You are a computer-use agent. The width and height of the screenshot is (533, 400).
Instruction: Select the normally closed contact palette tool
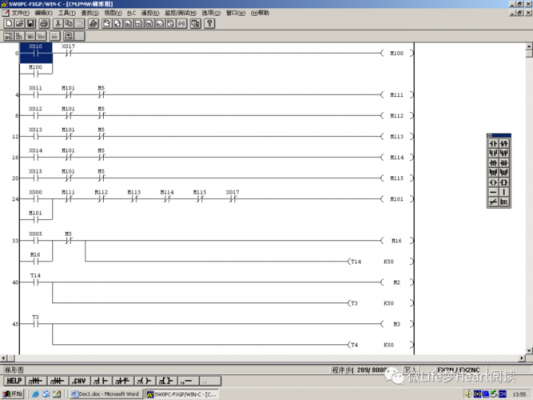pyautogui.click(x=504, y=144)
